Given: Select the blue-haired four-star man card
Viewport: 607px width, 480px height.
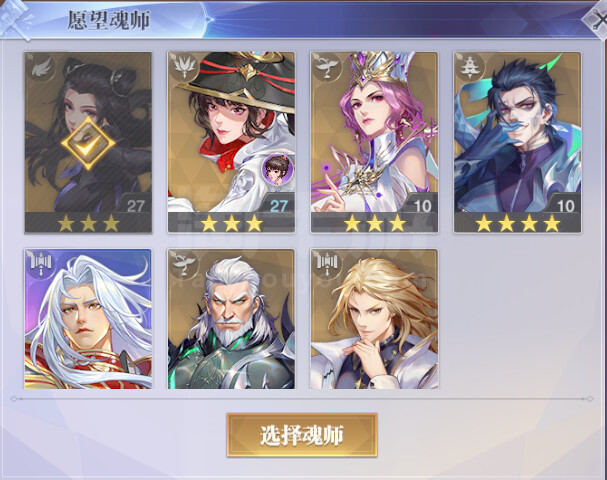Looking at the screenshot, I should coord(518,142).
